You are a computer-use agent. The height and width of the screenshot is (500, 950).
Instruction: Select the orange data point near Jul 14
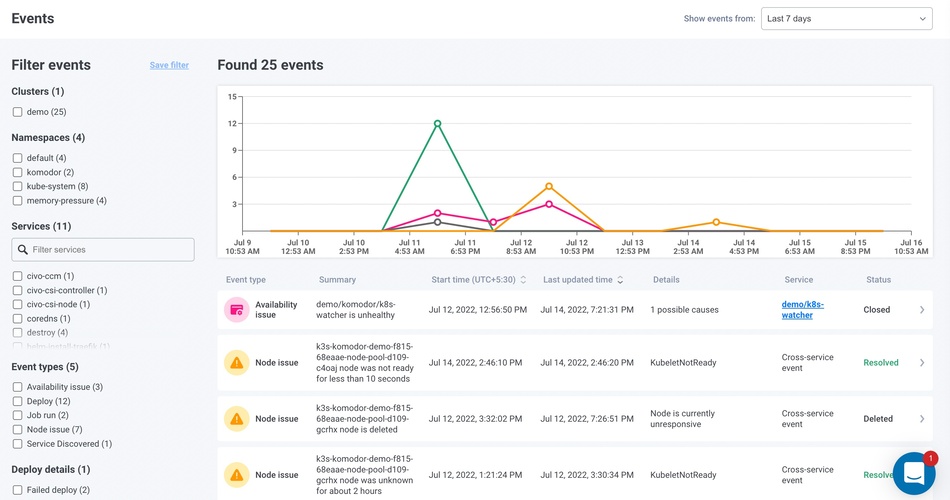[x=716, y=222]
